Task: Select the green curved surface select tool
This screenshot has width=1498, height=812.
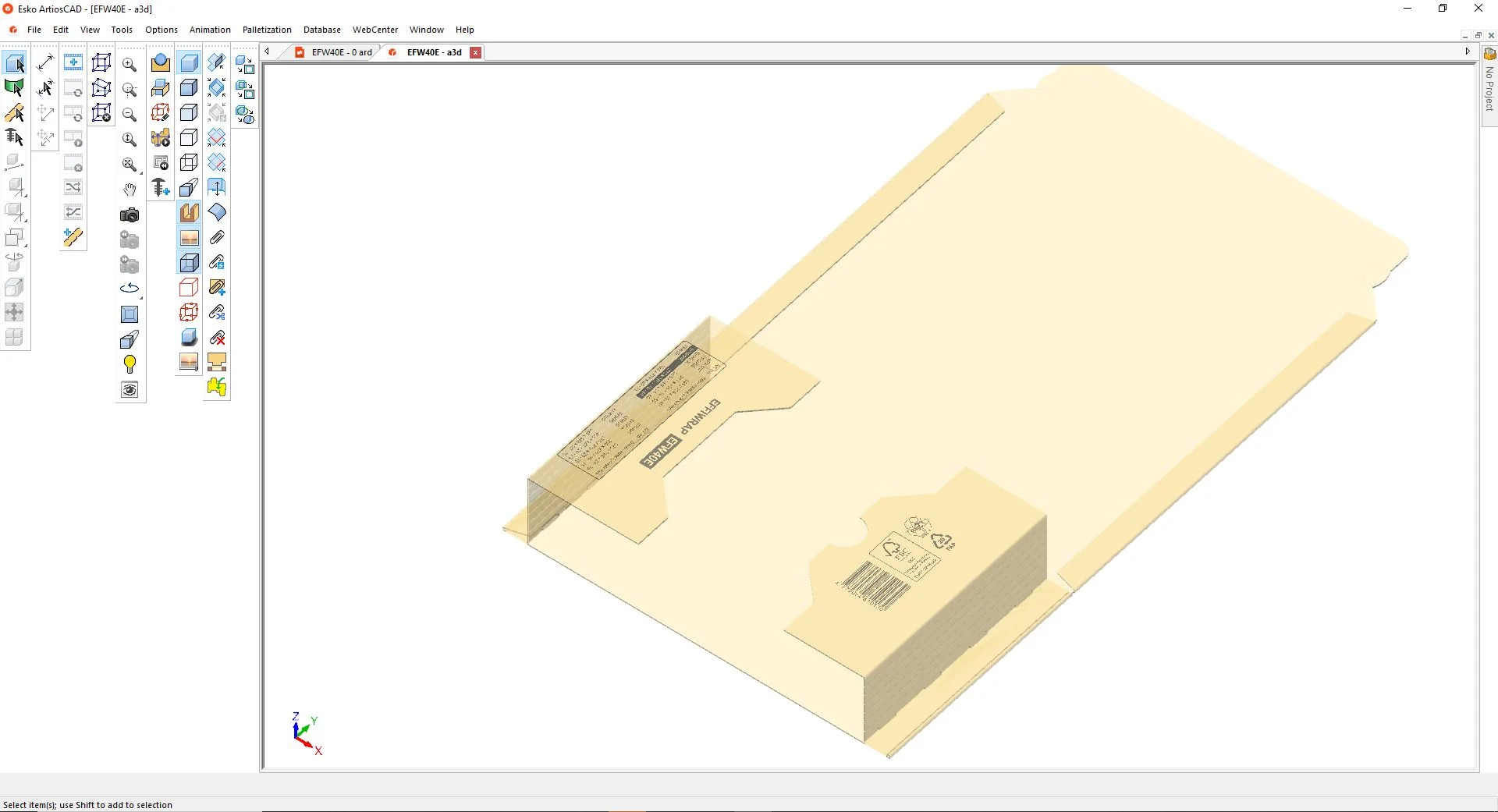Action: tap(15, 88)
